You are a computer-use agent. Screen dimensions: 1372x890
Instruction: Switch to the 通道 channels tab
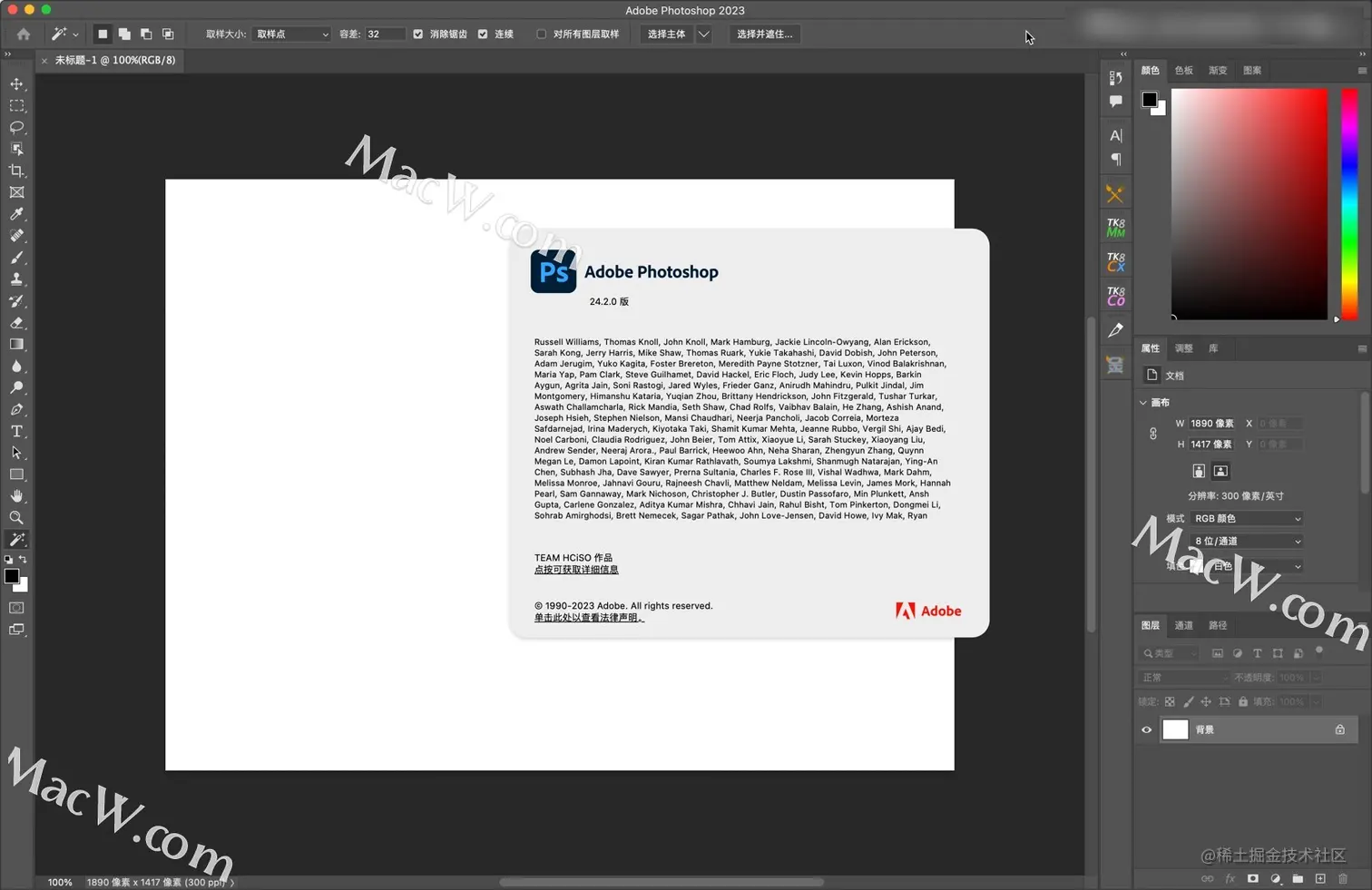(x=1184, y=626)
